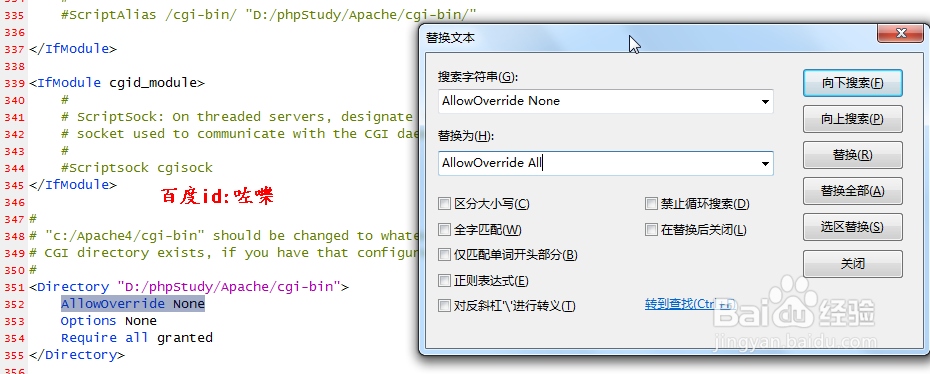This screenshot has width=930, height=374.
Task: Open the 转到查找 link
Action: click(690, 304)
